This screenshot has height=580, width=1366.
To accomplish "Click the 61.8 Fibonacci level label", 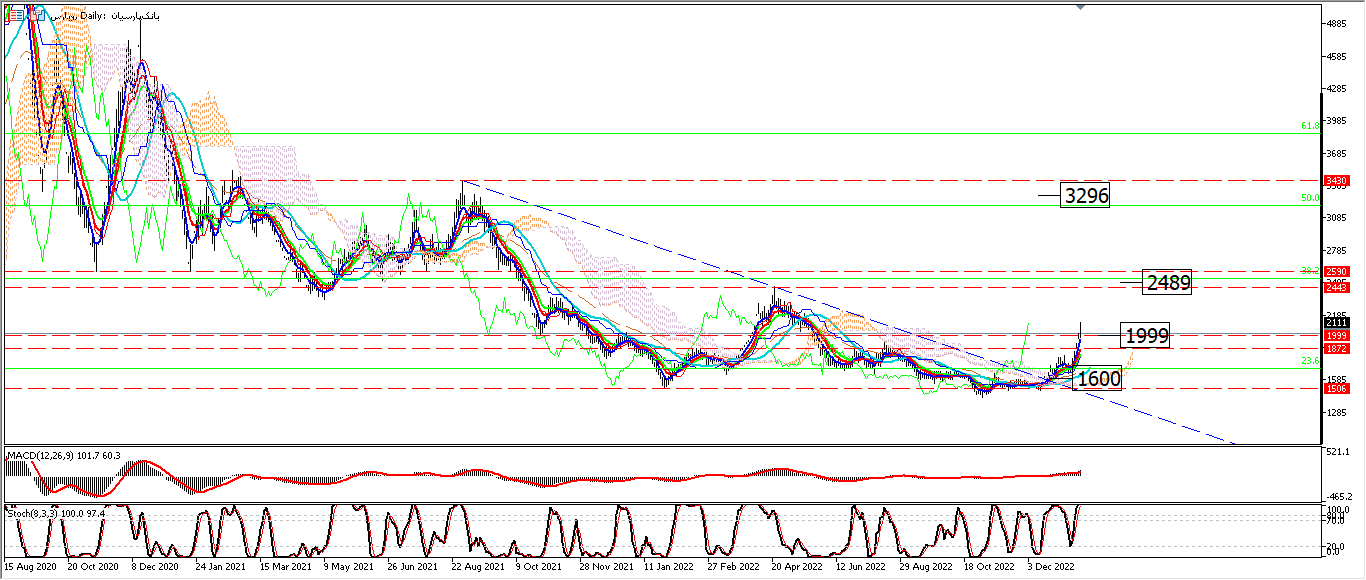I will tap(1310, 126).
